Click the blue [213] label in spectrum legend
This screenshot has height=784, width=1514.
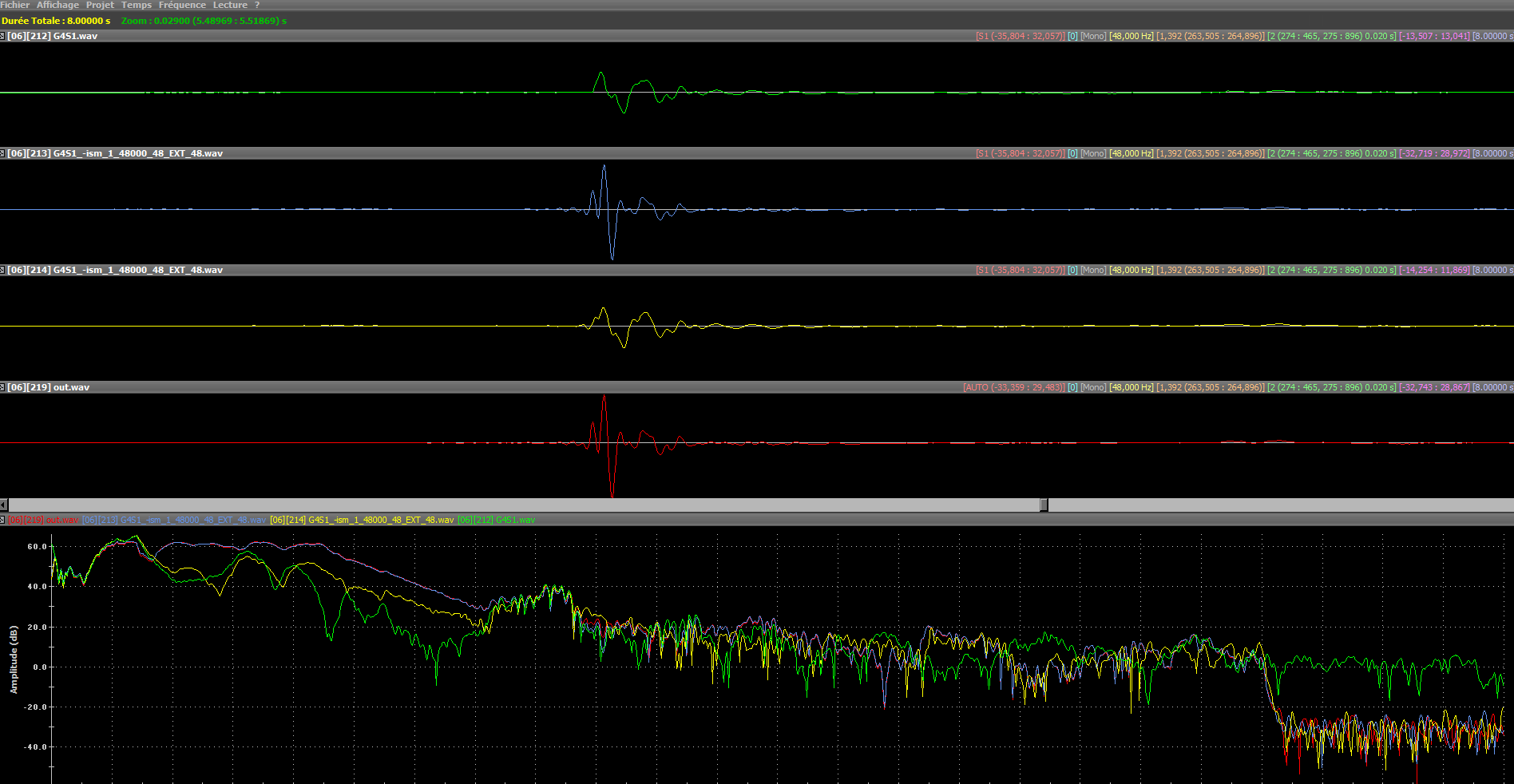click(x=173, y=520)
